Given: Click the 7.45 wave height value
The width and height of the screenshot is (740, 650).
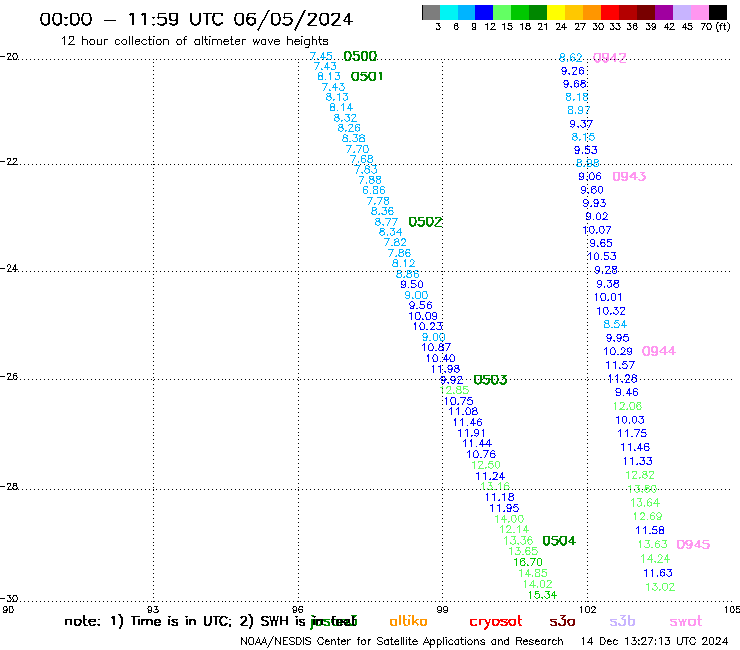Looking at the screenshot, I should [x=321, y=56].
